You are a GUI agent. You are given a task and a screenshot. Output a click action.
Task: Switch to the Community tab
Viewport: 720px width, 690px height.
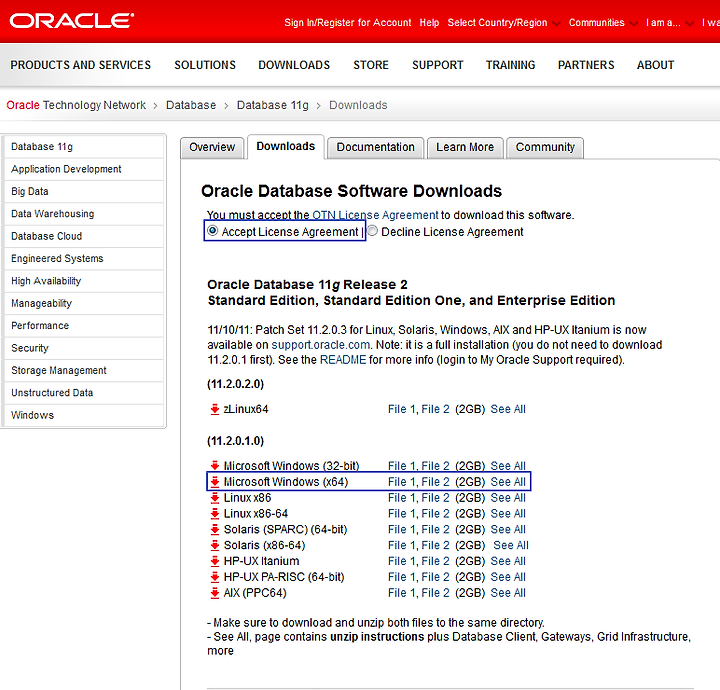(x=545, y=147)
